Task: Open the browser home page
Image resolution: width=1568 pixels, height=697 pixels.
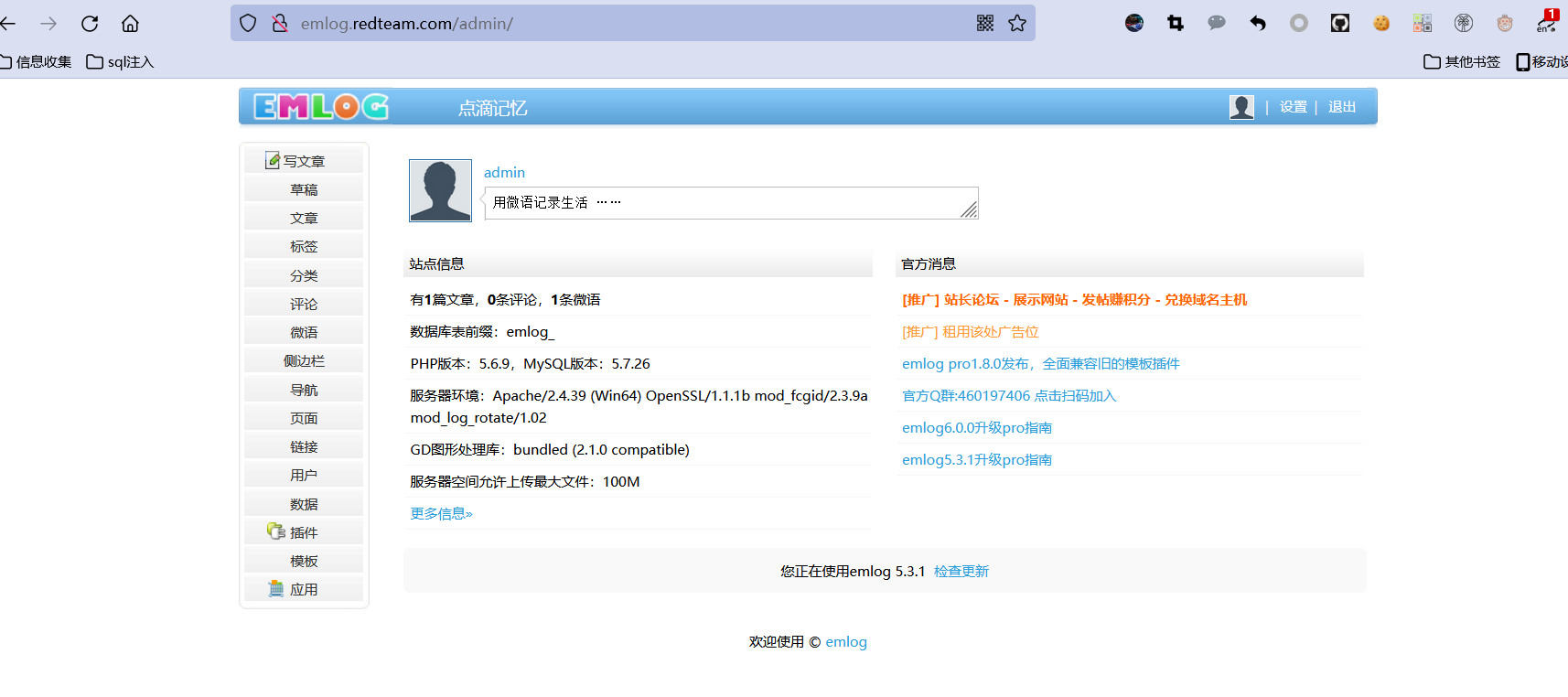Action: coord(131,24)
